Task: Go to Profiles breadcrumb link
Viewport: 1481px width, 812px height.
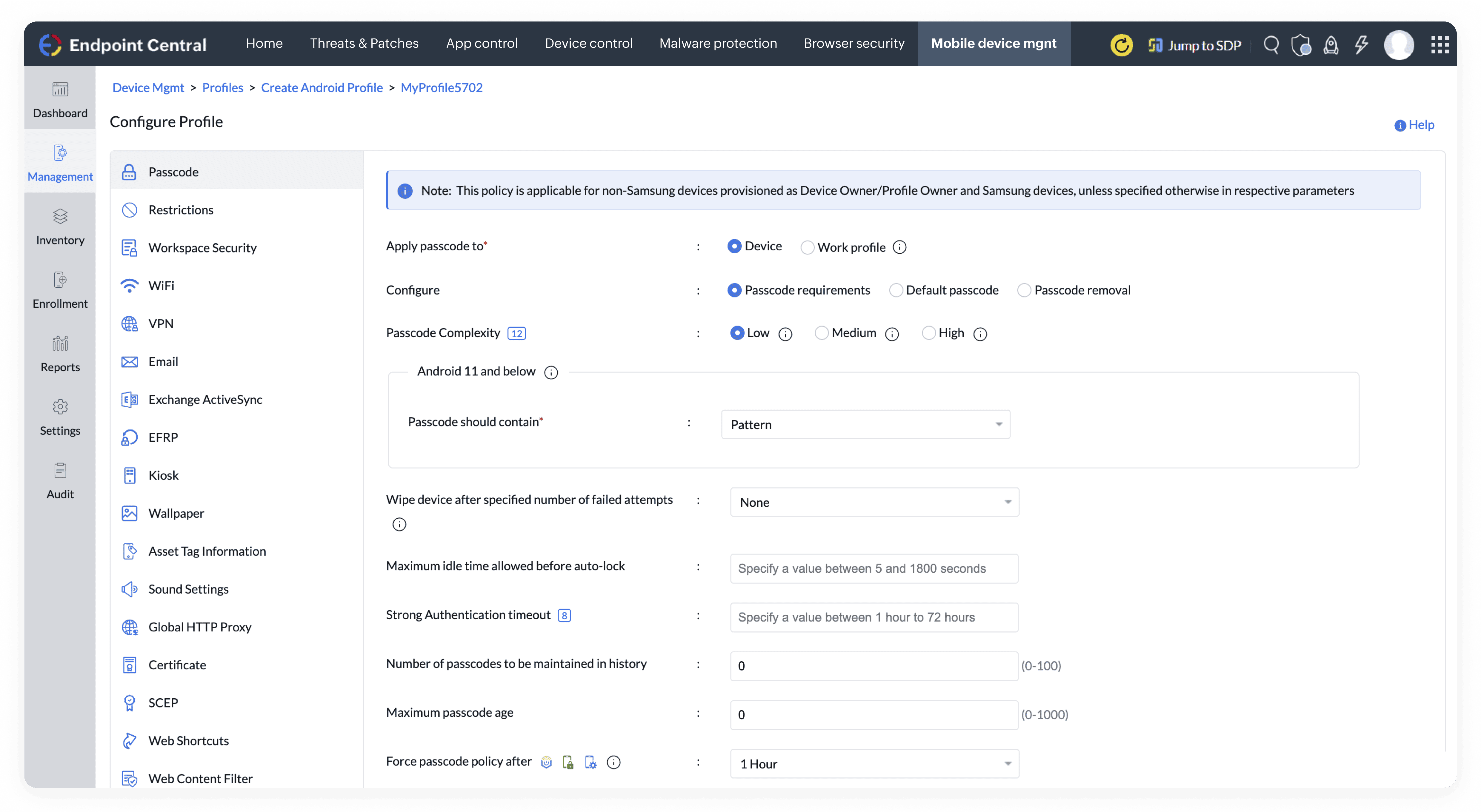Action: coord(222,87)
